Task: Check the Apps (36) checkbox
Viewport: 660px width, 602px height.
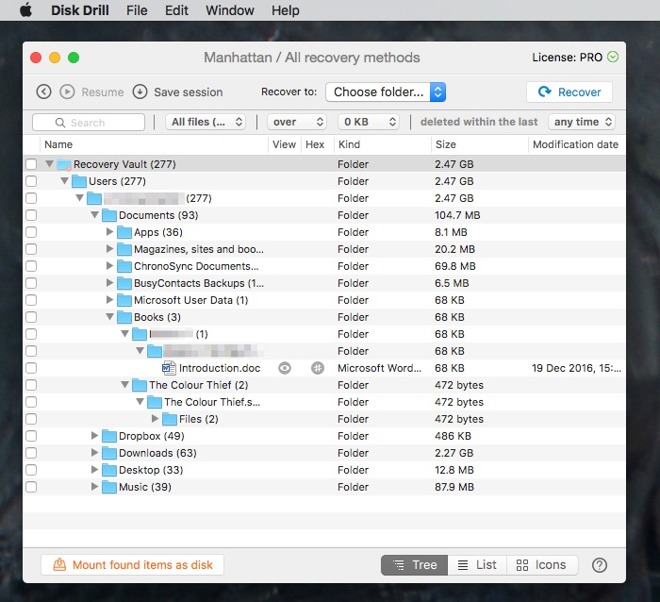Action: pyautogui.click(x=31, y=232)
